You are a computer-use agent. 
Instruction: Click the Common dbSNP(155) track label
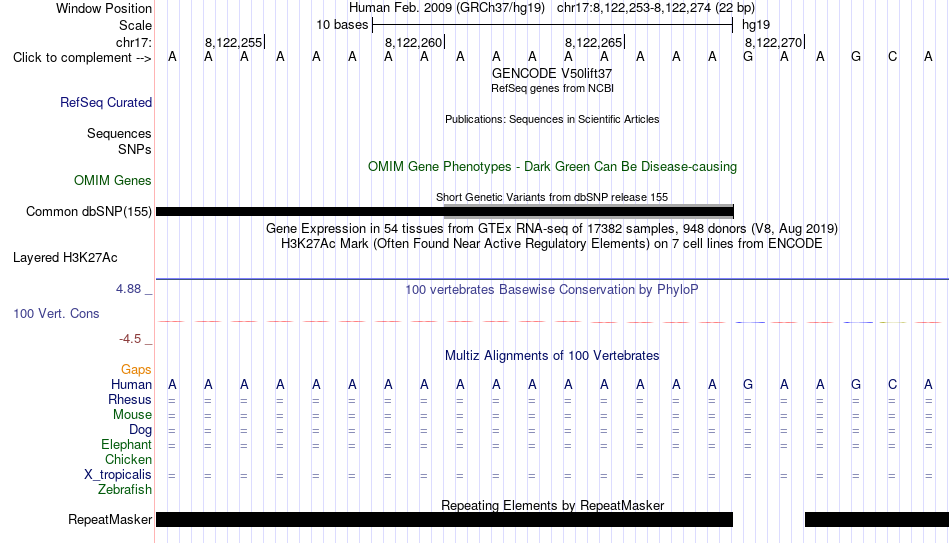pos(89,212)
